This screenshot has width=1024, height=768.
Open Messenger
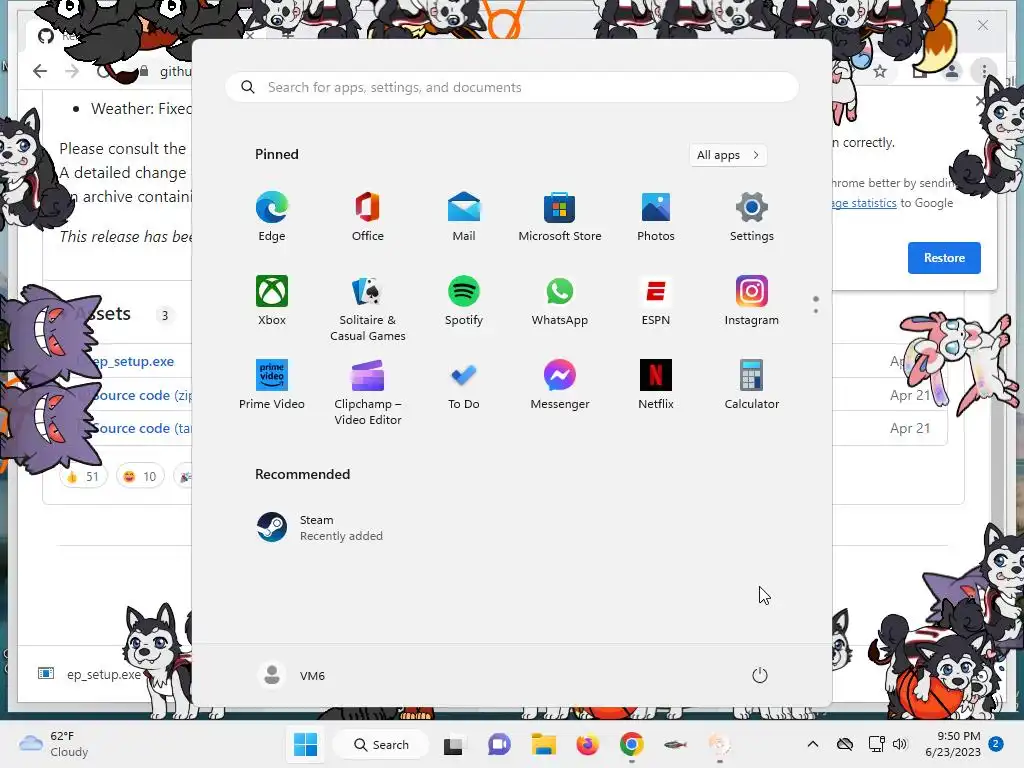560,385
